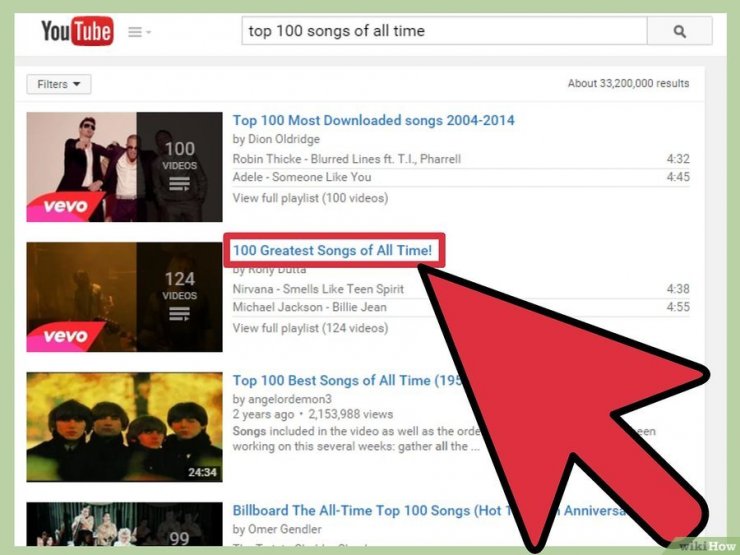
Task: Click the search box containing 'top 100 songs of all time'
Action: (x=444, y=31)
